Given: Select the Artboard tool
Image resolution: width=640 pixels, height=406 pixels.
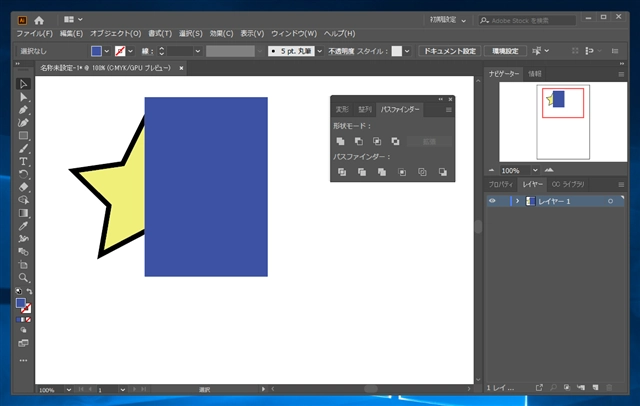Looking at the screenshot, I should coord(23,264).
